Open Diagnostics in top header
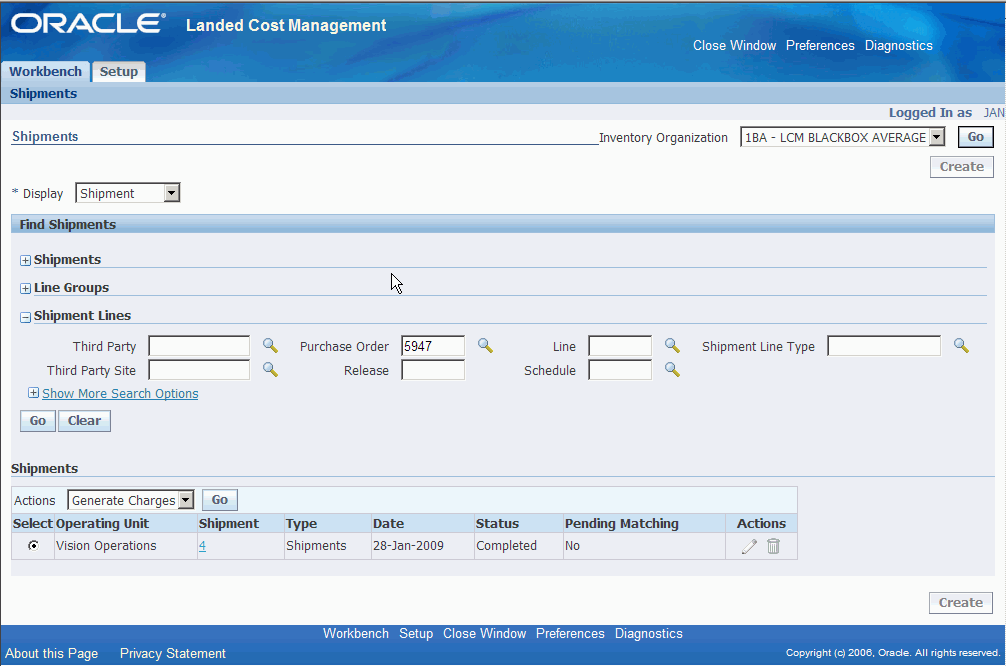 898,46
